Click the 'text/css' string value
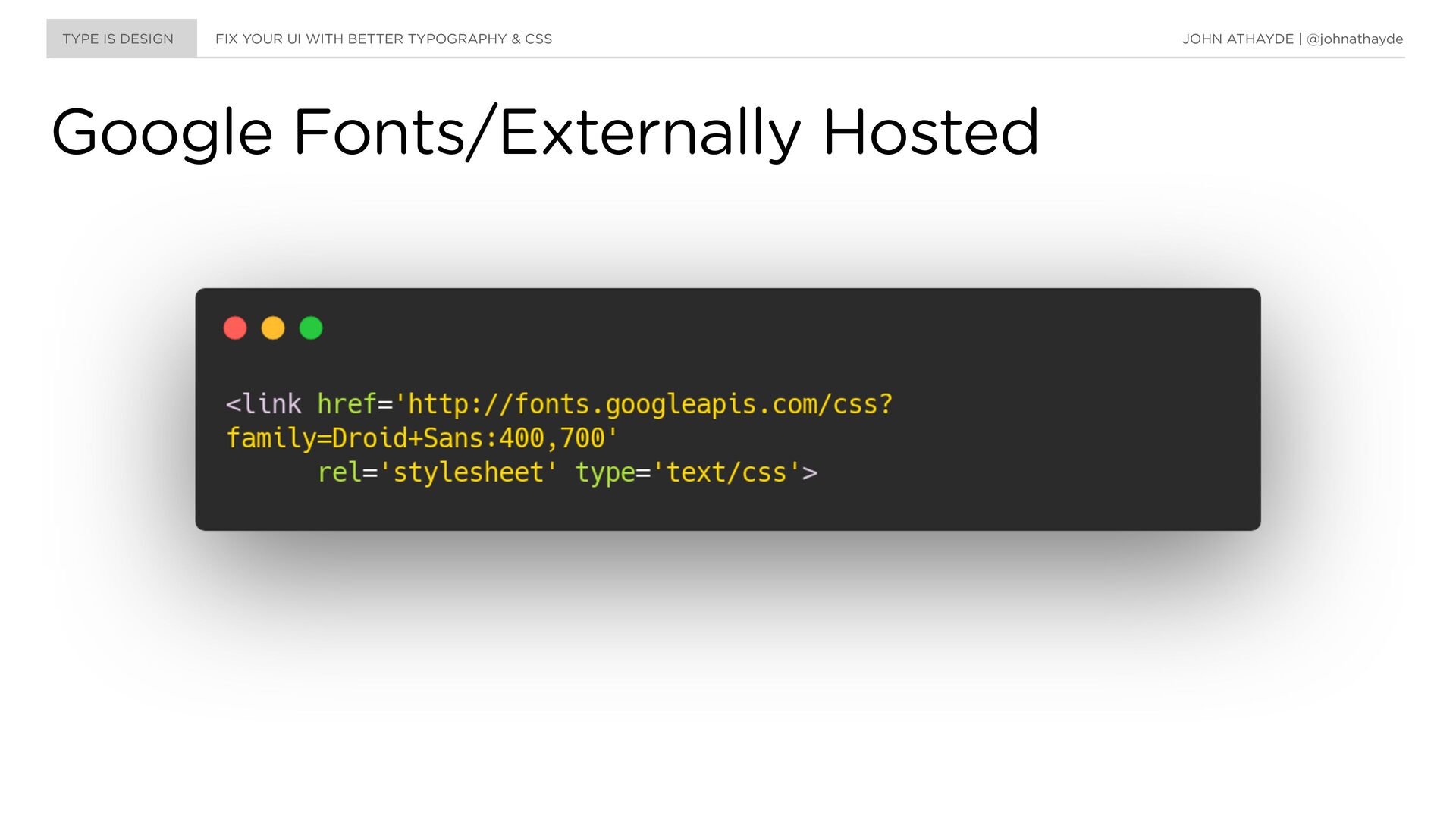1456x819 pixels. point(726,472)
